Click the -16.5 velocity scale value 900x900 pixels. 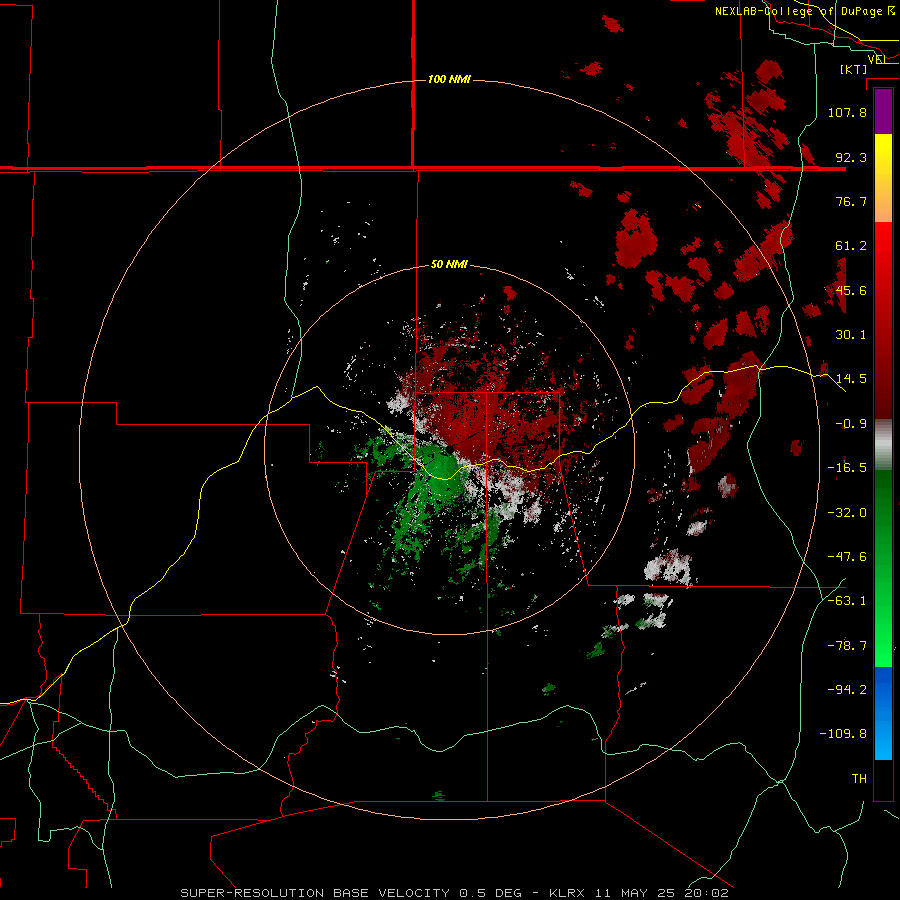[847, 468]
